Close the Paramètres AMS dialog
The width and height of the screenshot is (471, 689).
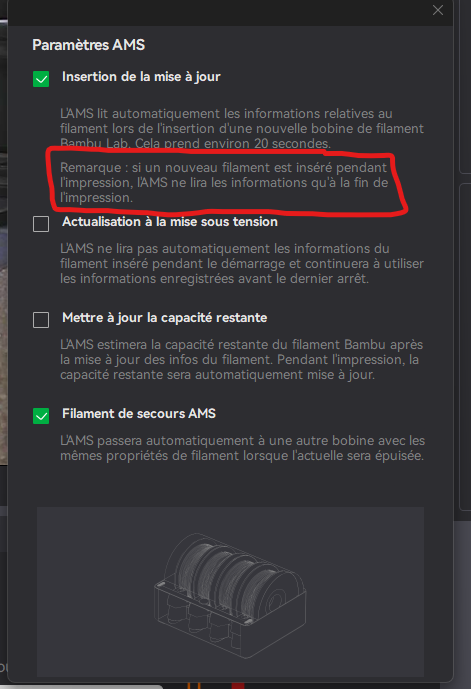click(438, 10)
